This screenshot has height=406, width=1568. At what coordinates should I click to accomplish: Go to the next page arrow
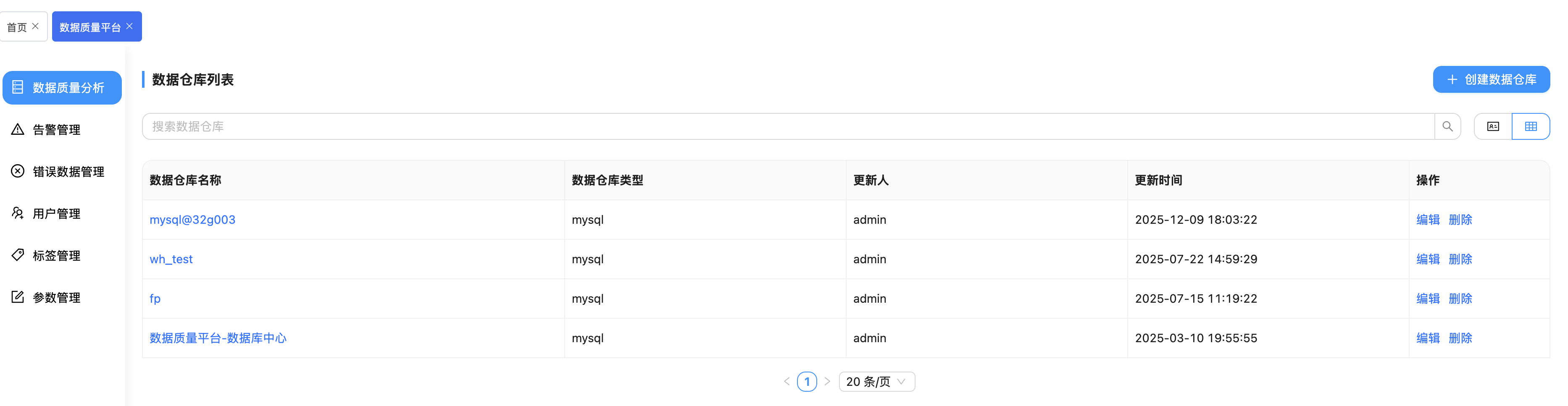827,382
